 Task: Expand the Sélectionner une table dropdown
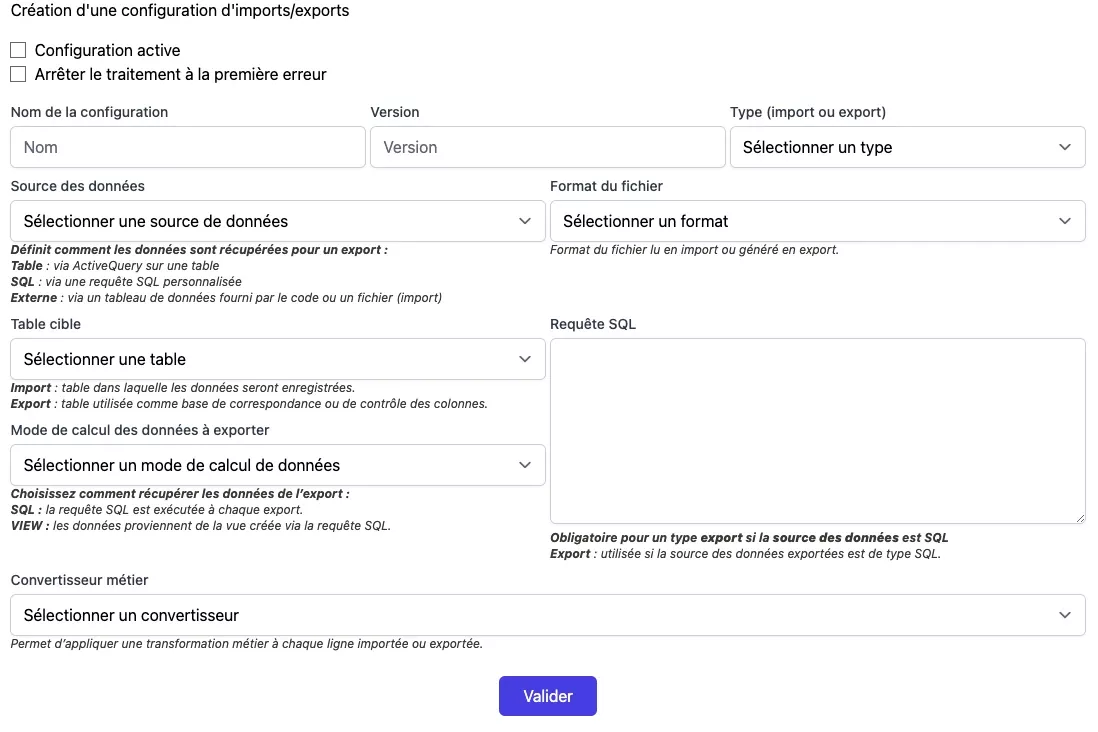[x=277, y=359]
